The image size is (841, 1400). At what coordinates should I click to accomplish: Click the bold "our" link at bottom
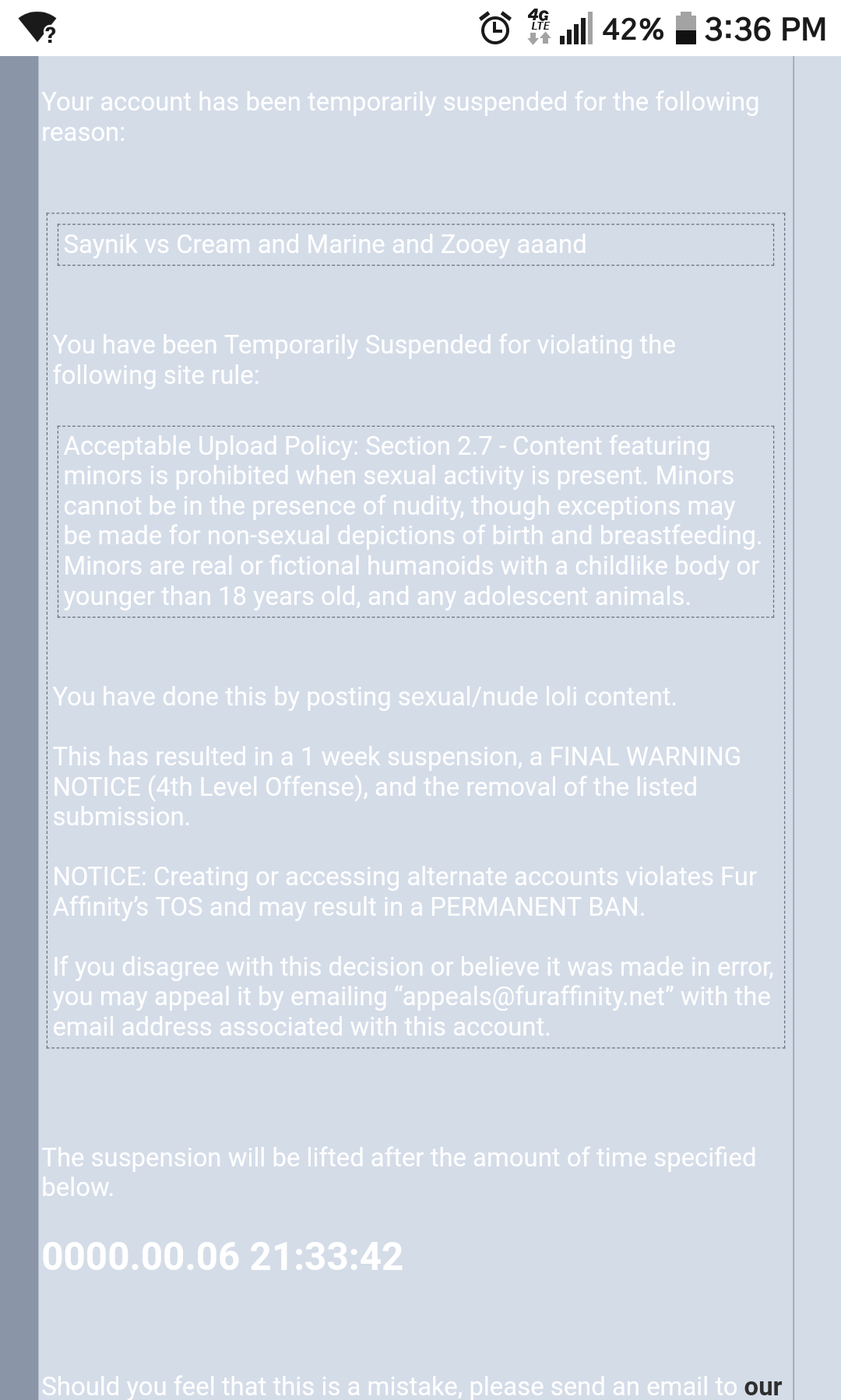coord(762,1386)
